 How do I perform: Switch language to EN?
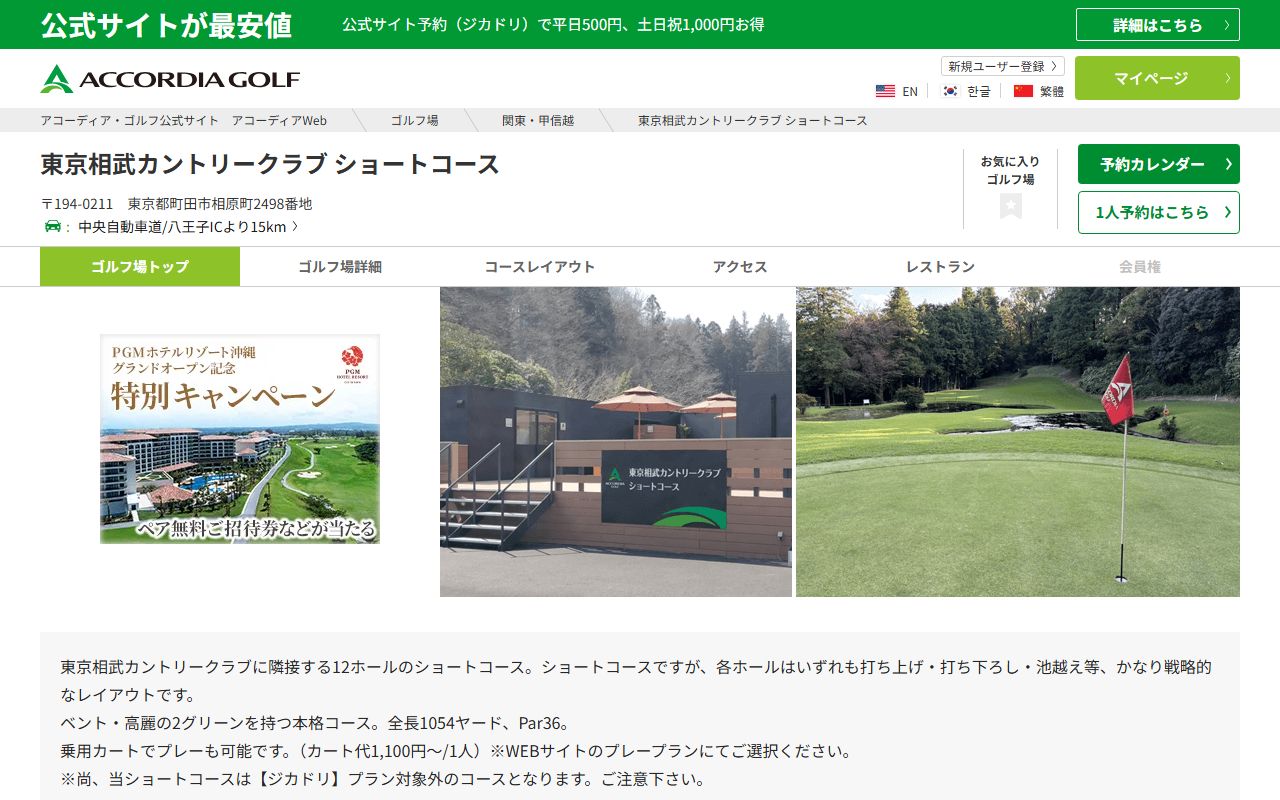909,91
